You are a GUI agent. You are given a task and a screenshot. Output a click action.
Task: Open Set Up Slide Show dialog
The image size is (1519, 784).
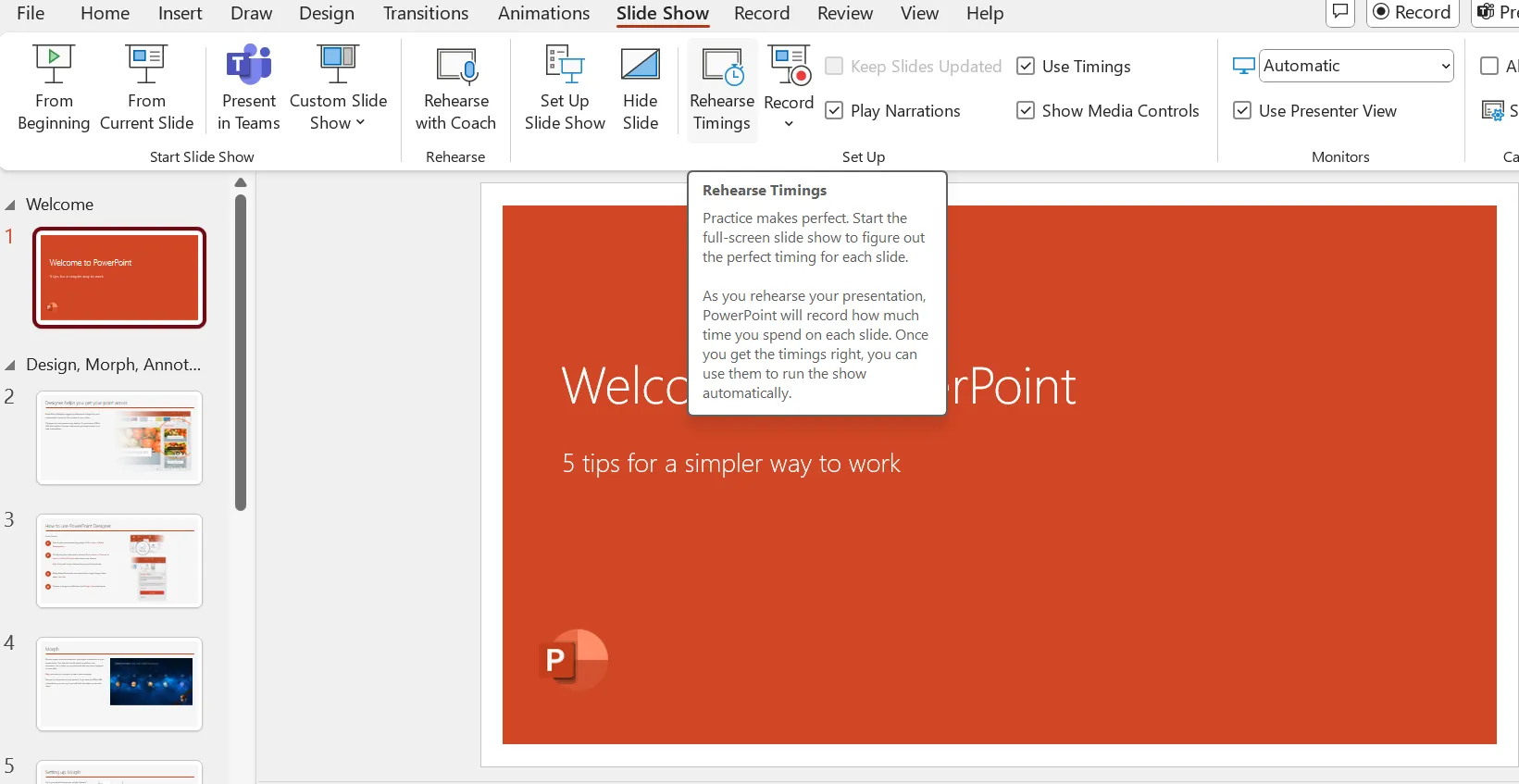coord(565,89)
